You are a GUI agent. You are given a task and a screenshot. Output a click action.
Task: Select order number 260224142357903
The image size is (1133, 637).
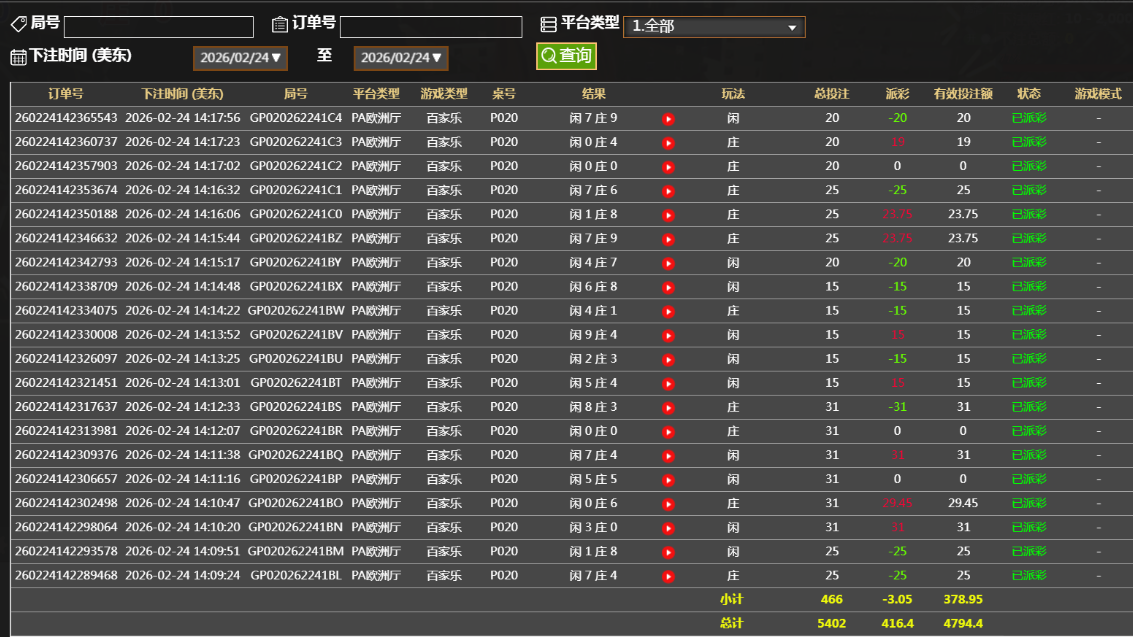click(66, 166)
